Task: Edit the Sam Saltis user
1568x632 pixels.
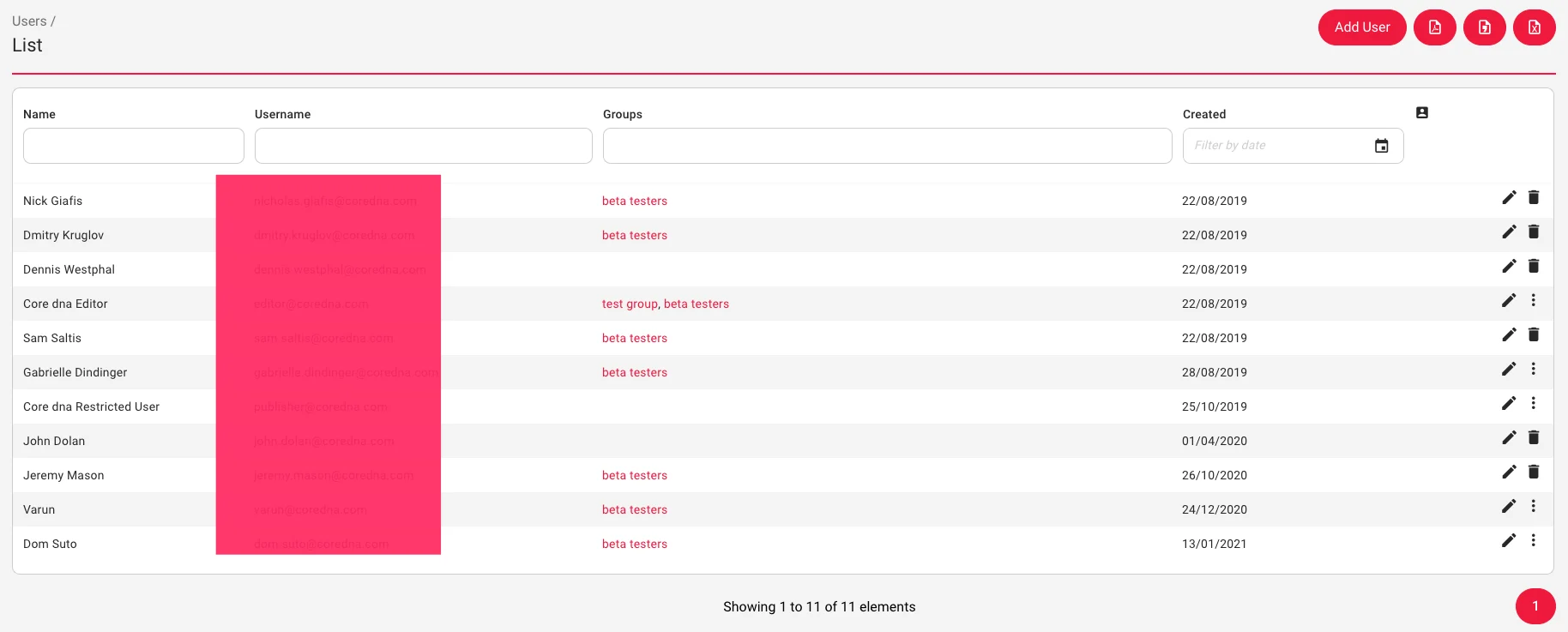Action: click(x=1510, y=334)
